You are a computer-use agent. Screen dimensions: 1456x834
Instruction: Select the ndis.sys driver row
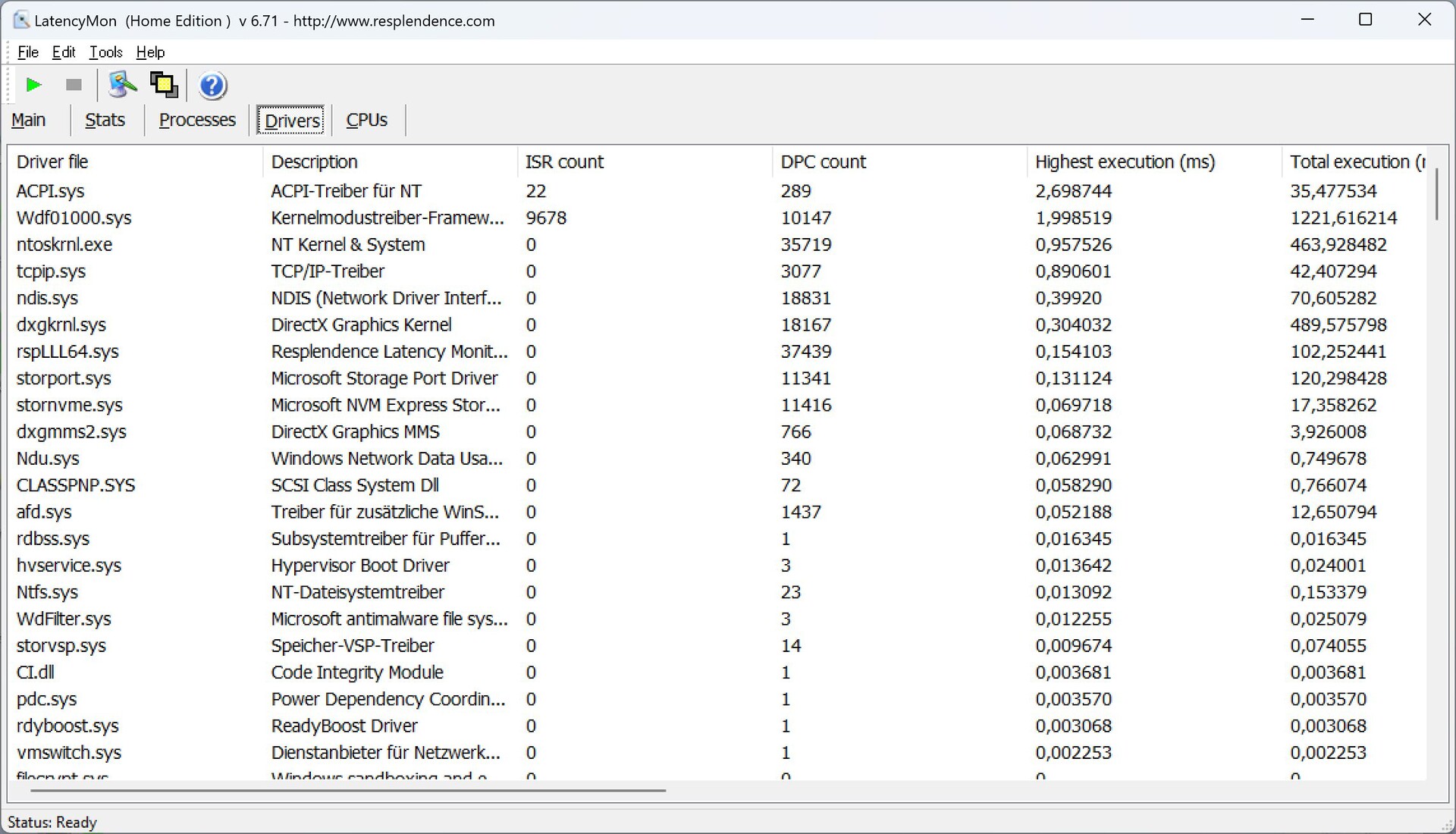(717, 298)
